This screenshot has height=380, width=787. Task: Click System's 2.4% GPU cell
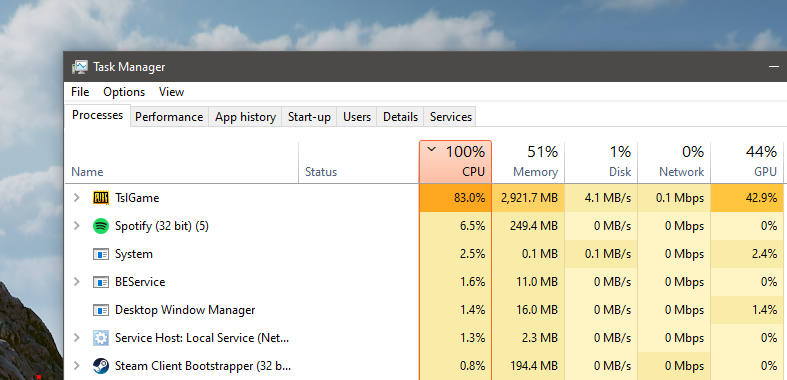[747, 254]
